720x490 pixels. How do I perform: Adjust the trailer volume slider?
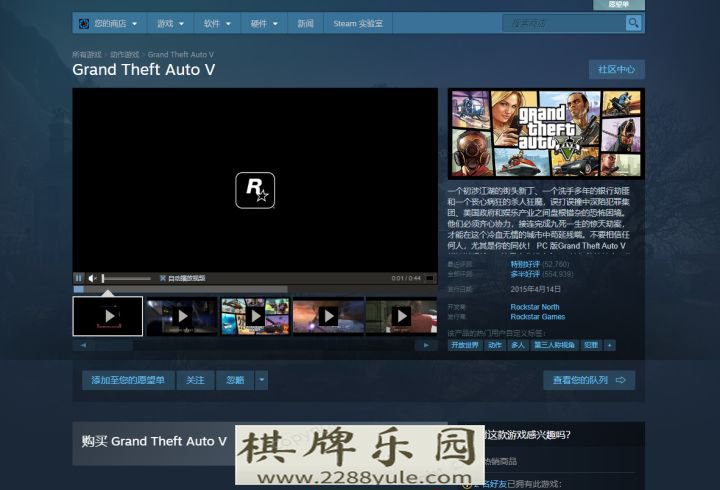[126, 278]
